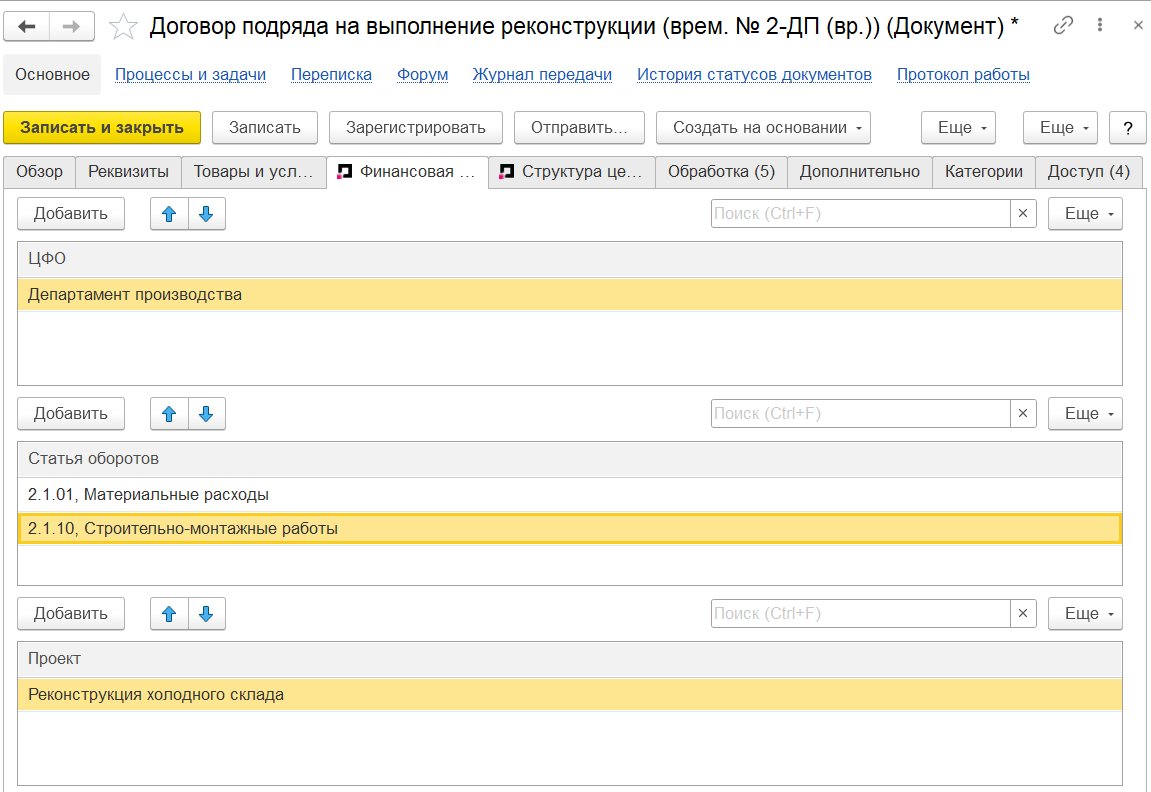Select row Реконструкция холодного склада
Viewport: 1151px width, 792px height.
tap(570, 694)
